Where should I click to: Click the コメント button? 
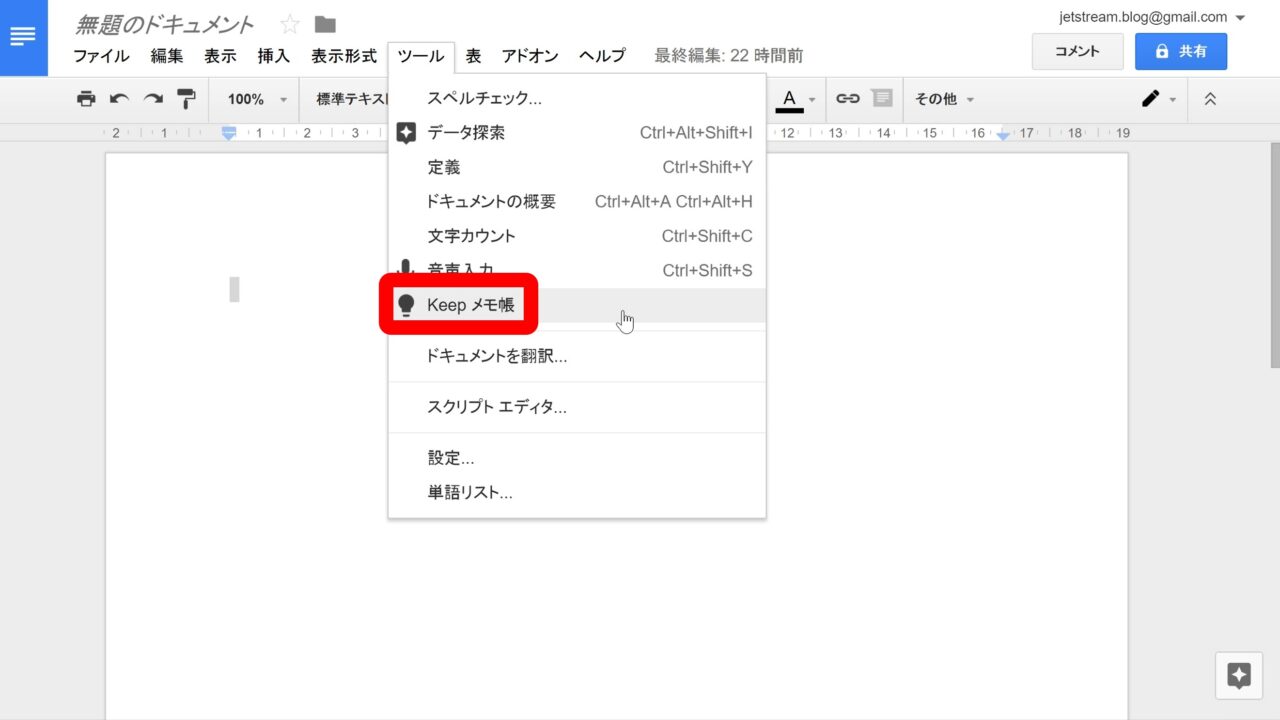1077,51
